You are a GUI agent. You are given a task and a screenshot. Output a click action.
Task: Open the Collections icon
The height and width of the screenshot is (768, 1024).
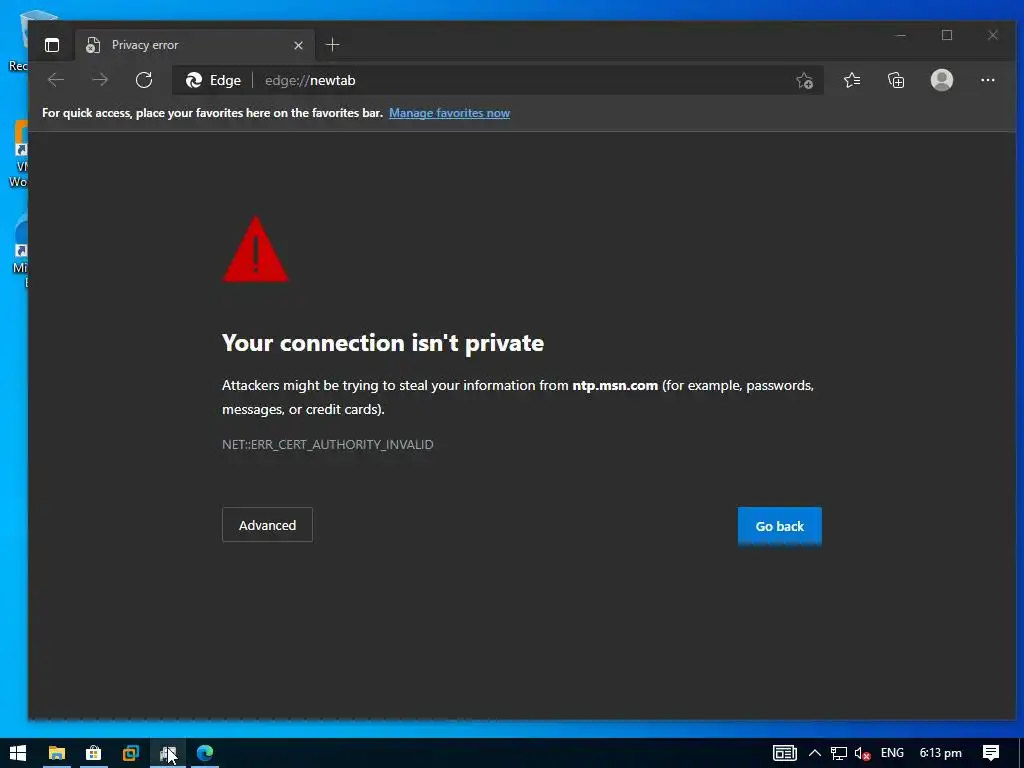point(896,80)
